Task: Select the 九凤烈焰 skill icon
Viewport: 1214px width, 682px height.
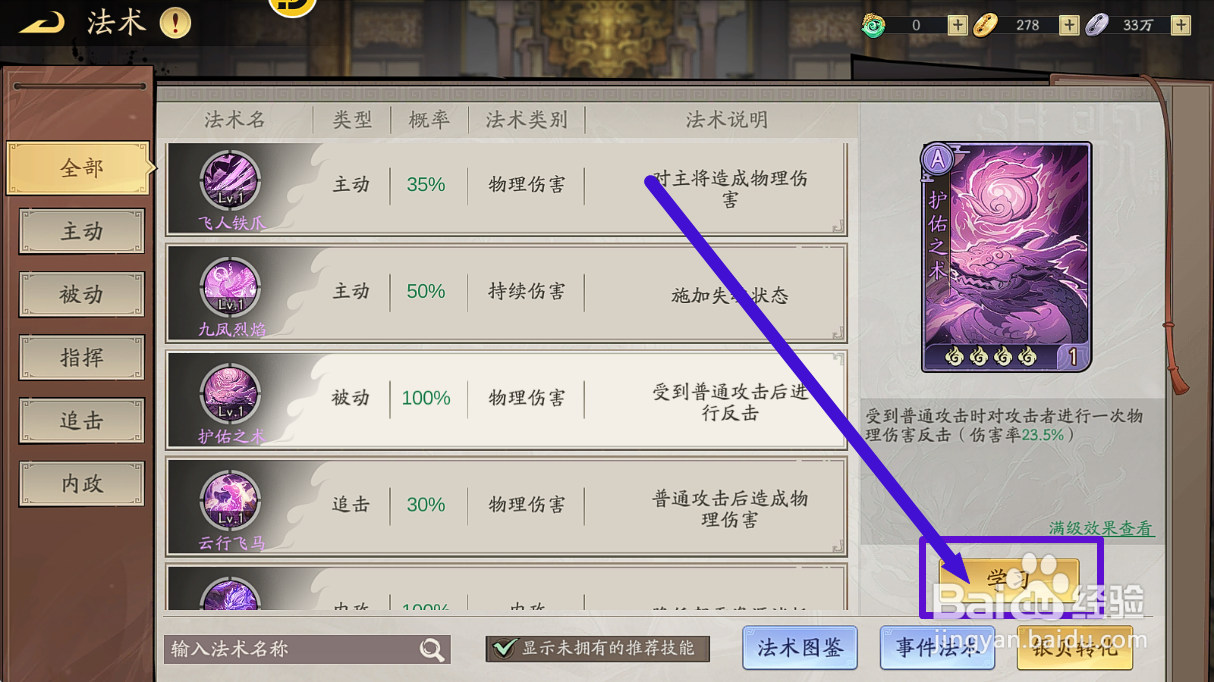Action: click(231, 287)
